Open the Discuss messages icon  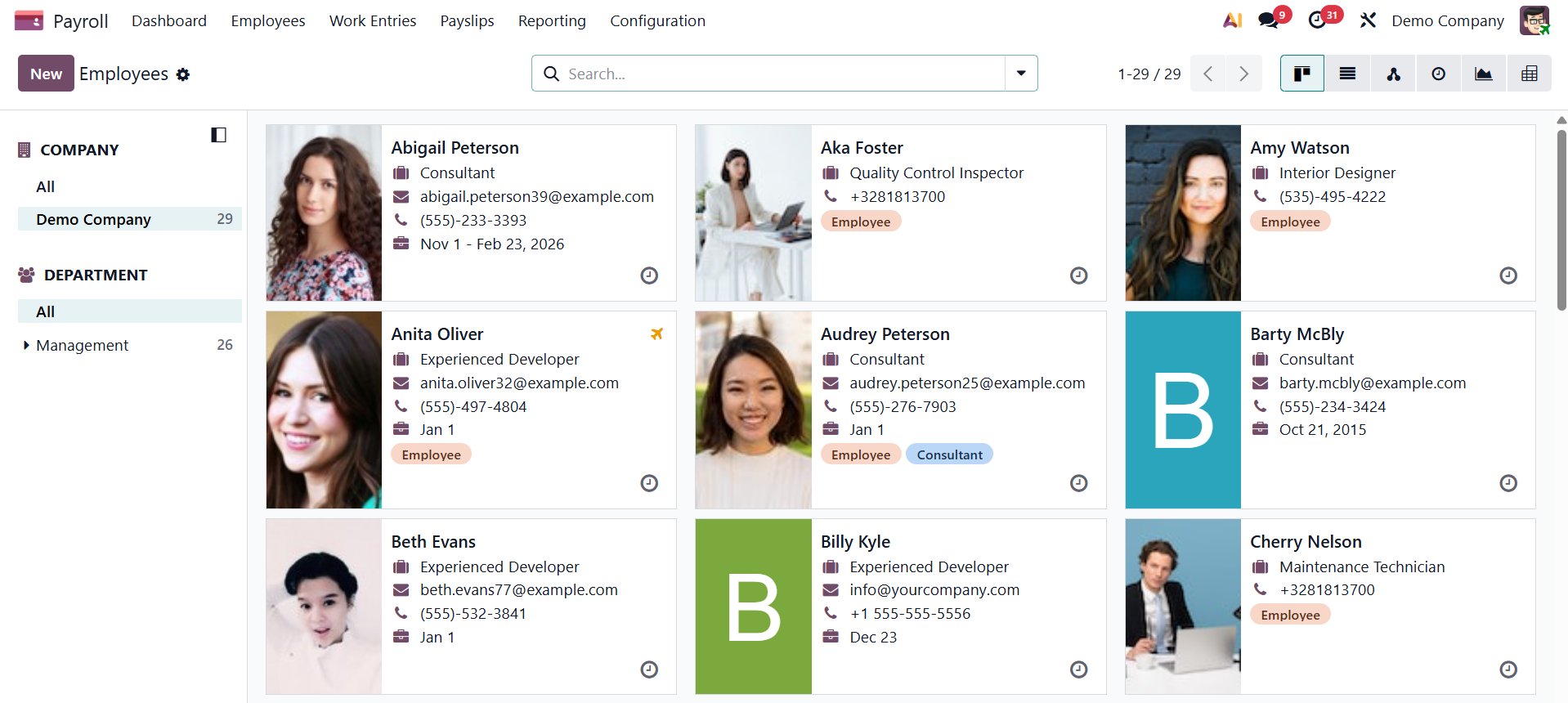point(1269,20)
